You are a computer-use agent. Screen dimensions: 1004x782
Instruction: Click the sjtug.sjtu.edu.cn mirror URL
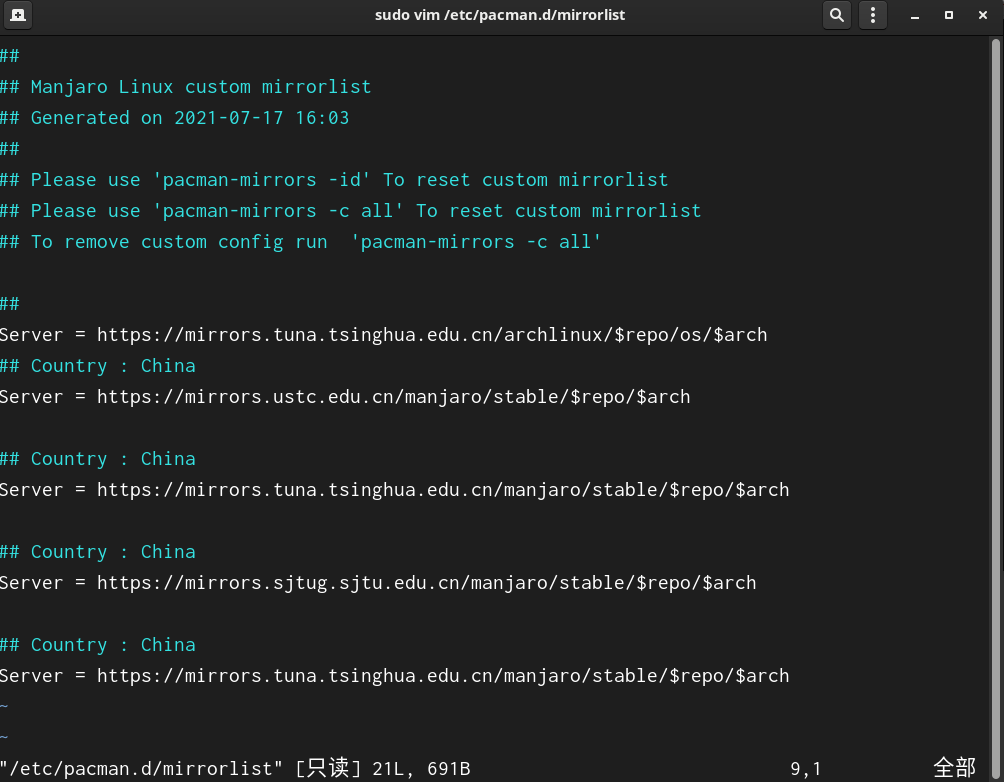click(x=426, y=583)
